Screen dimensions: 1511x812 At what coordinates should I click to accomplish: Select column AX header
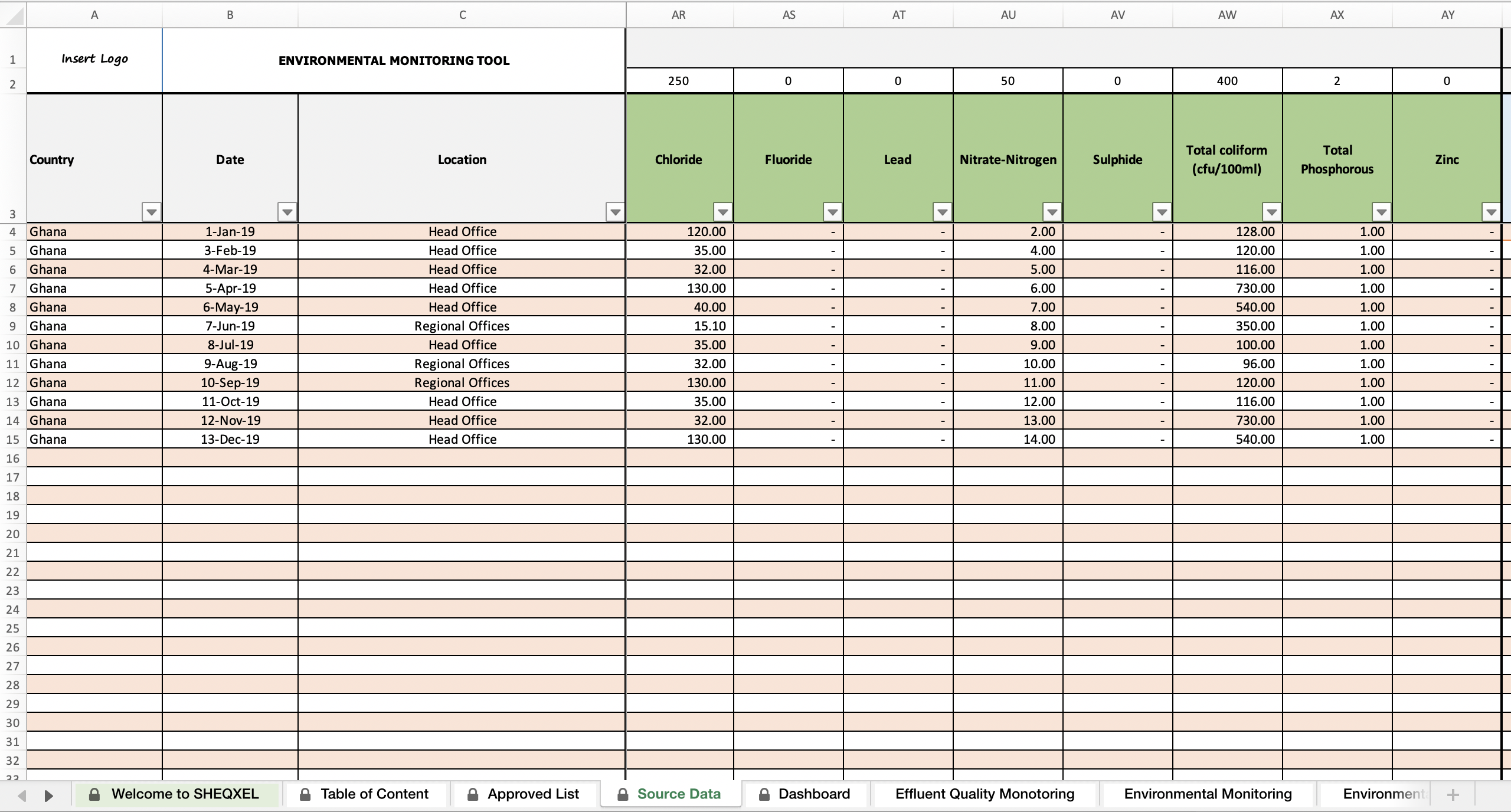coord(1337,15)
